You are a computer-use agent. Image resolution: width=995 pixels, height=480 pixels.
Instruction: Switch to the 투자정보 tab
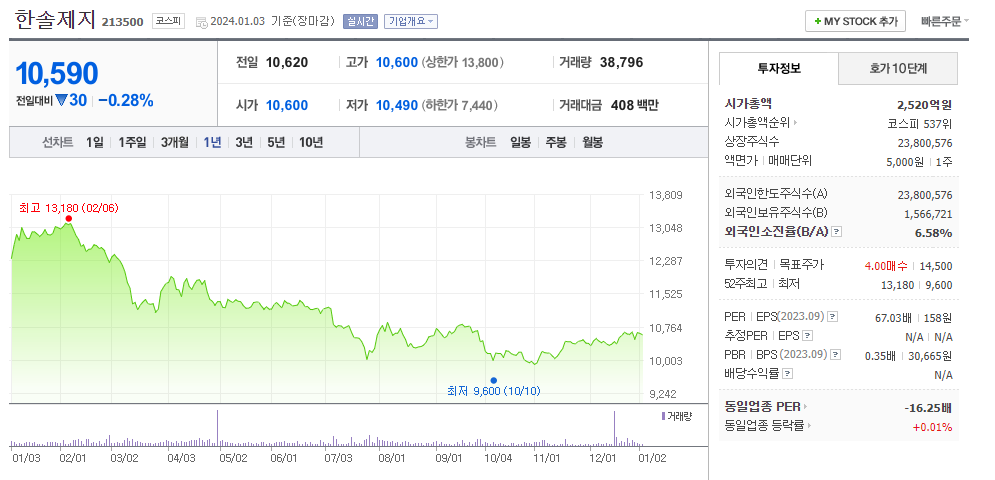tap(779, 69)
